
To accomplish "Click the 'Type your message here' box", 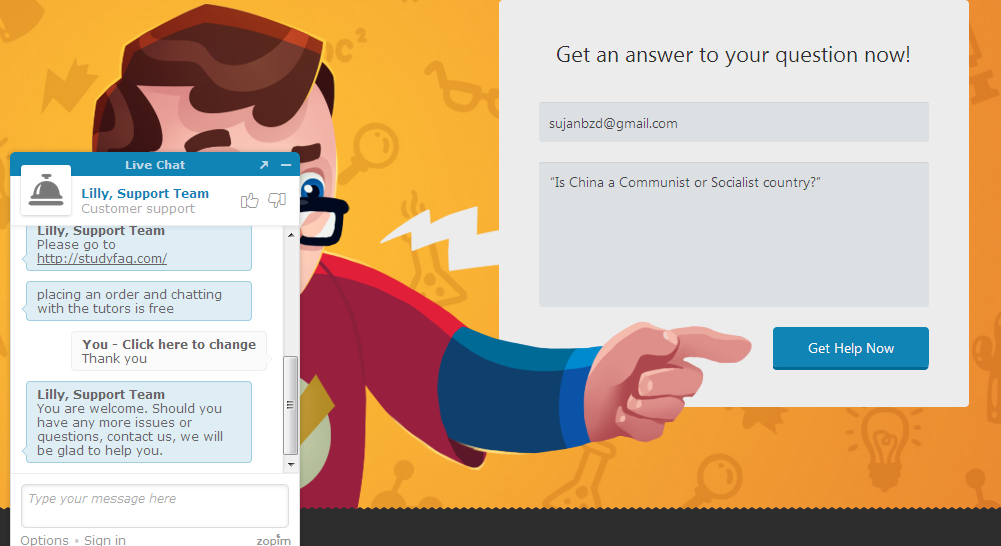I will click(155, 506).
